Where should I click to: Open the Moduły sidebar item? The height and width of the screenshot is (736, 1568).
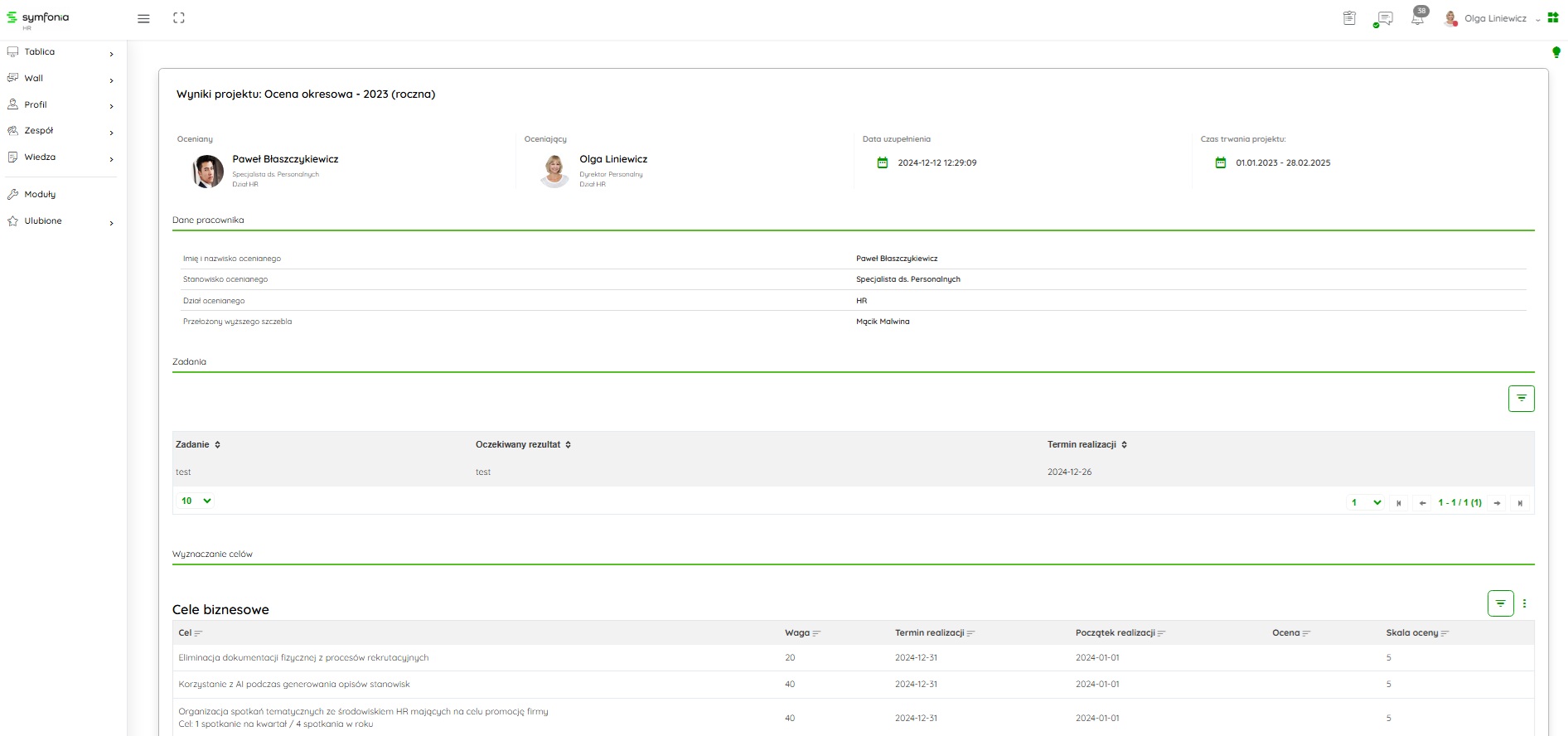pos(40,195)
